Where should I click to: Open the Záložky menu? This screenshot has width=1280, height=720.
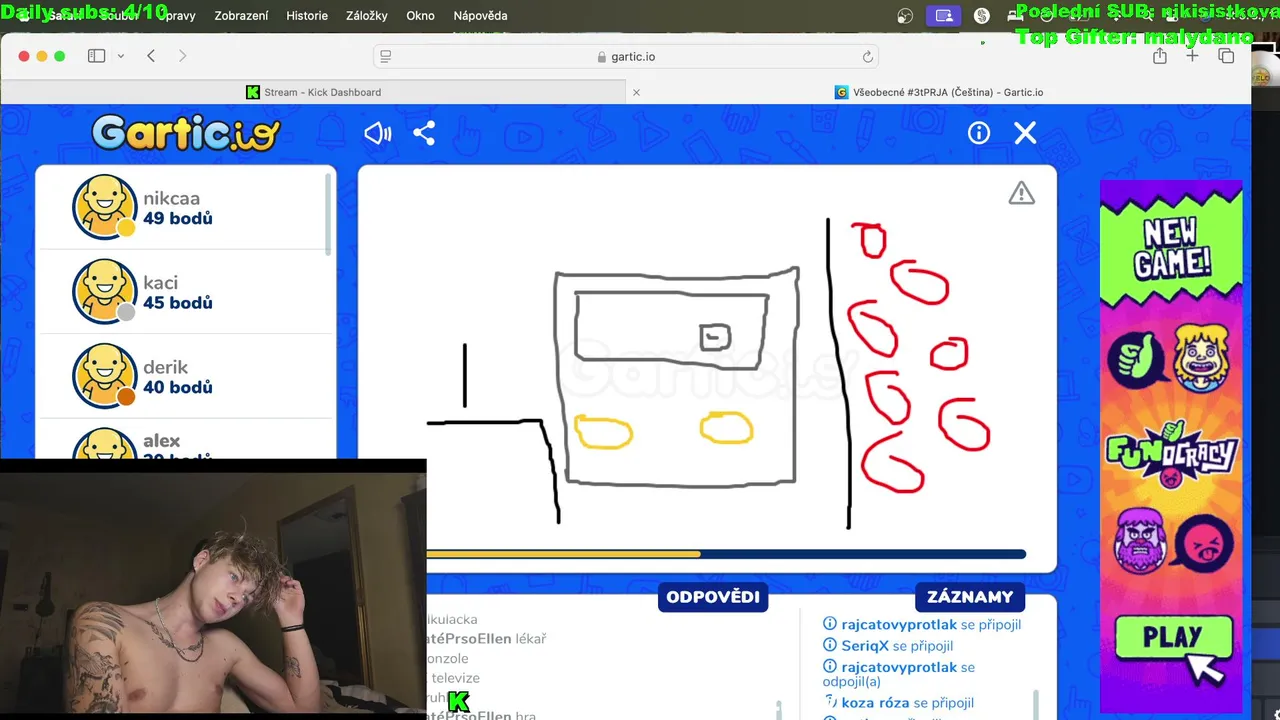coord(366,16)
